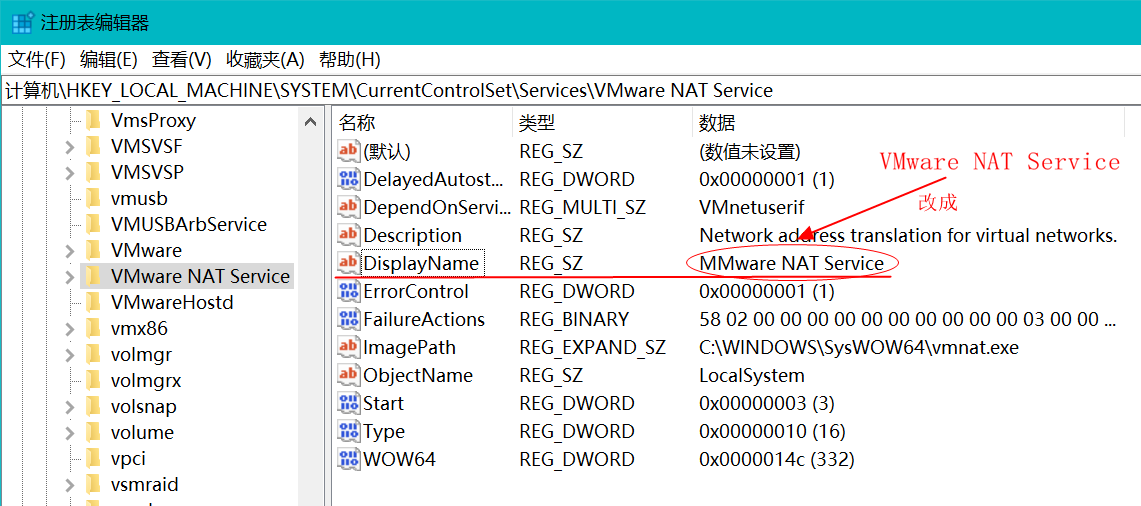The width and height of the screenshot is (1141, 506).
Task: Select the vmx86 folder icon
Action: click(x=93, y=328)
